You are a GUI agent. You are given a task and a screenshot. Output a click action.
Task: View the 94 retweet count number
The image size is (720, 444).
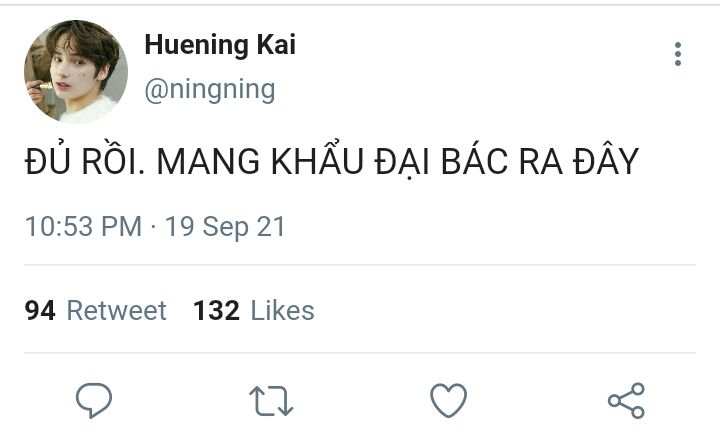[x=40, y=311]
